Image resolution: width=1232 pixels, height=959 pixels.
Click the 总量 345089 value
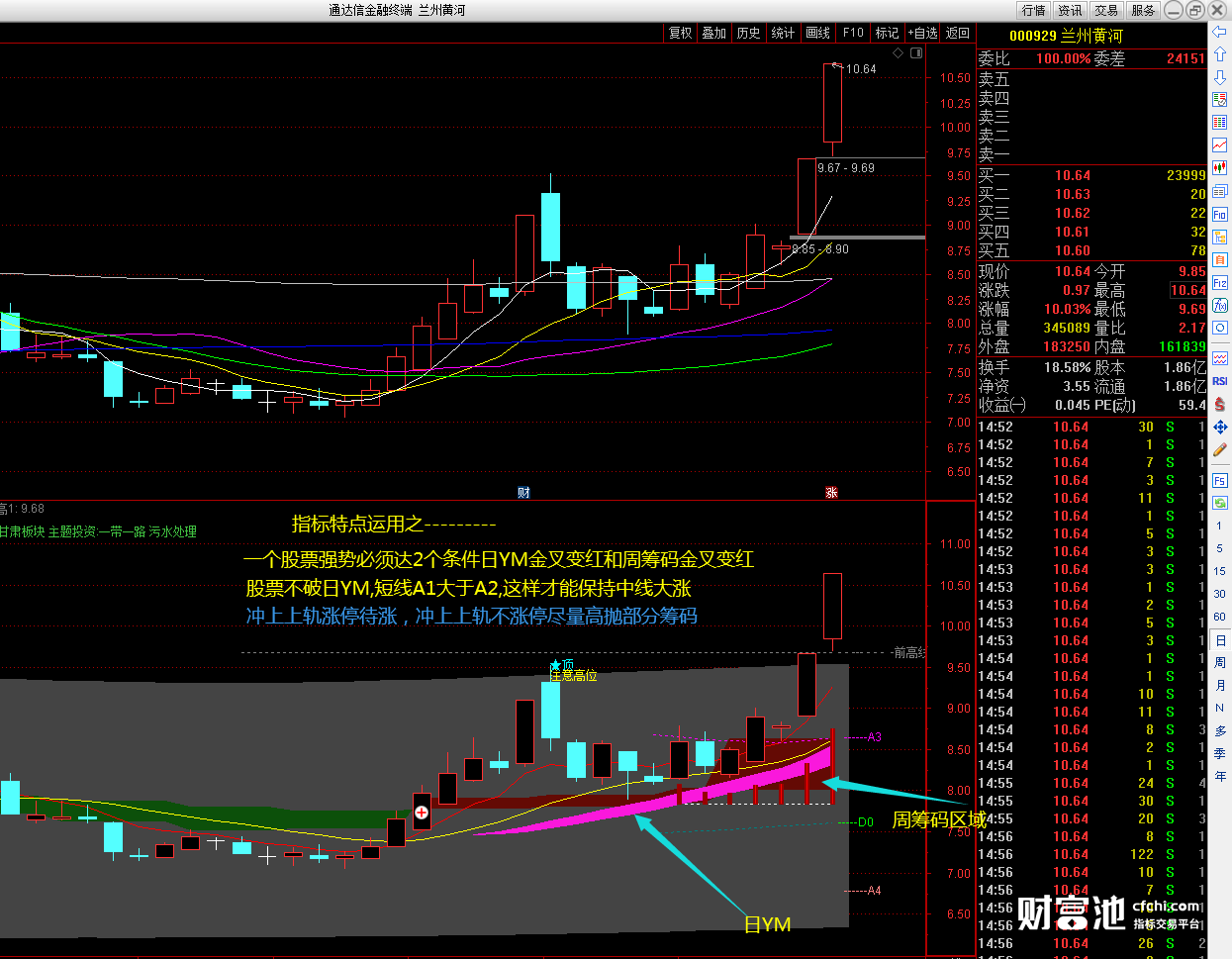point(1067,328)
